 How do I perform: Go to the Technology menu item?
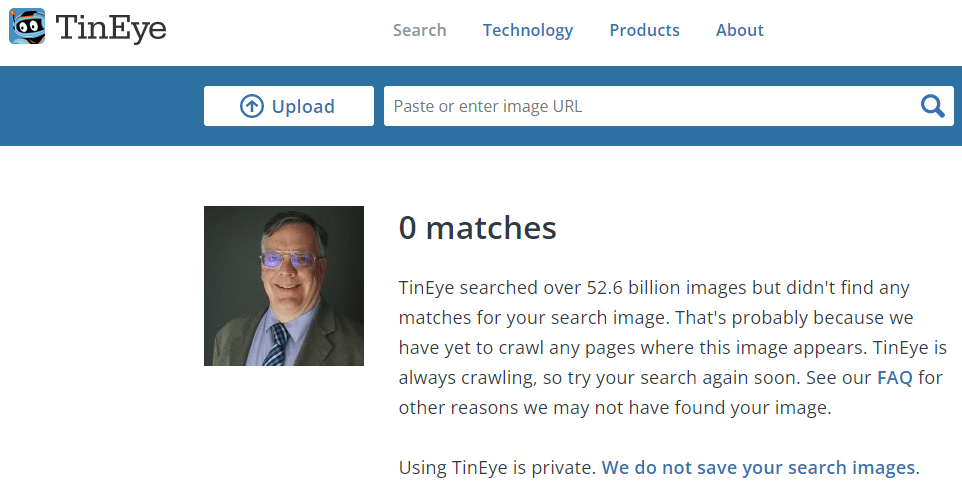coord(528,30)
